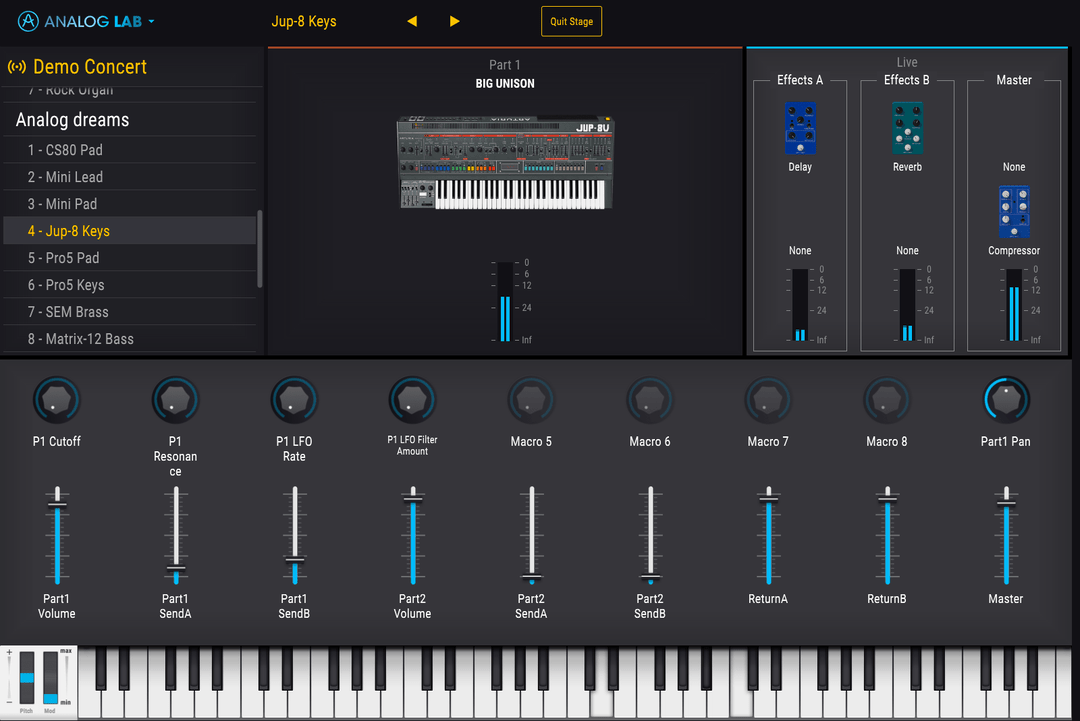Image resolution: width=1080 pixels, height=721 pixels.
Task: Open the empty None slot in Master
Action: (1014, 167)
